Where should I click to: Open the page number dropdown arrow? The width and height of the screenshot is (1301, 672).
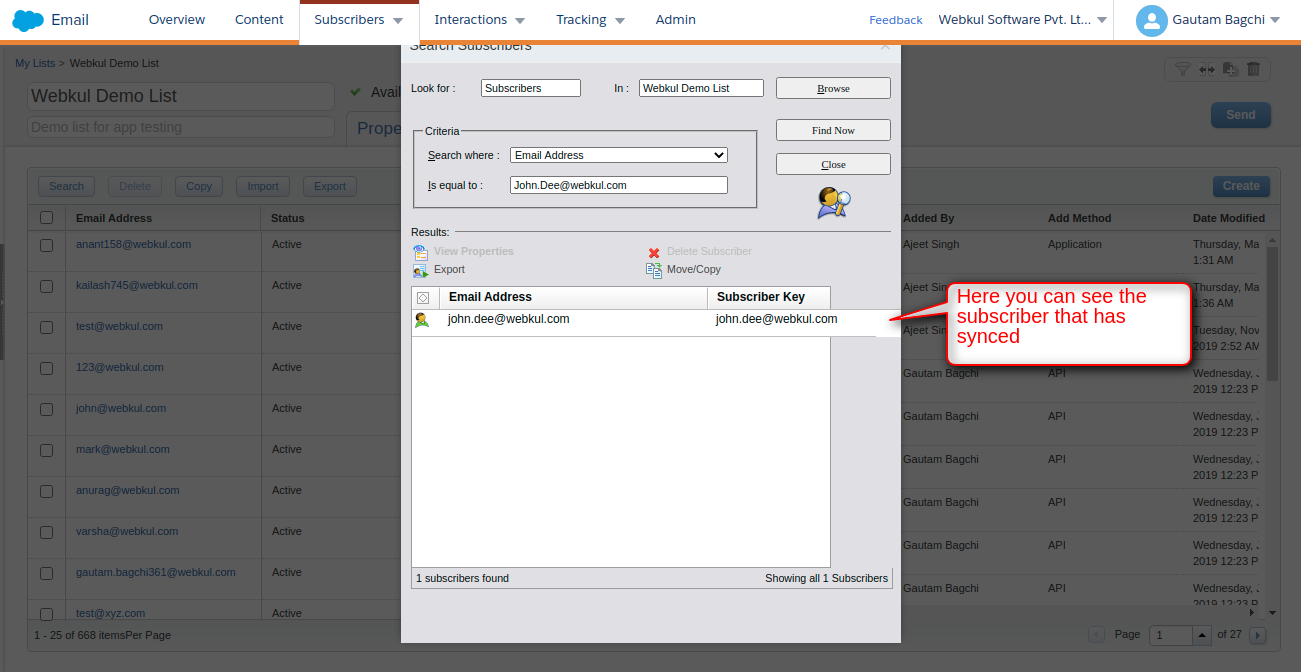point(1201,635)
